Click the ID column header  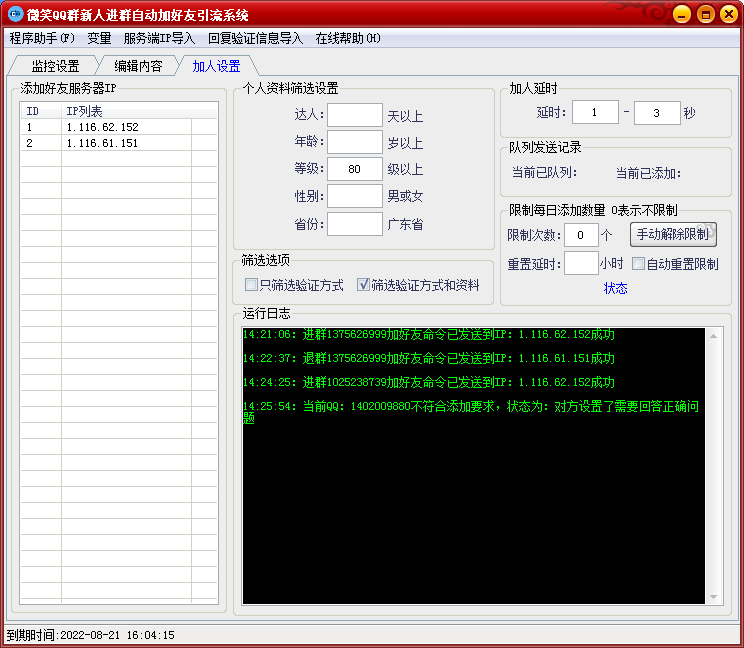click(x=41, y=111)
